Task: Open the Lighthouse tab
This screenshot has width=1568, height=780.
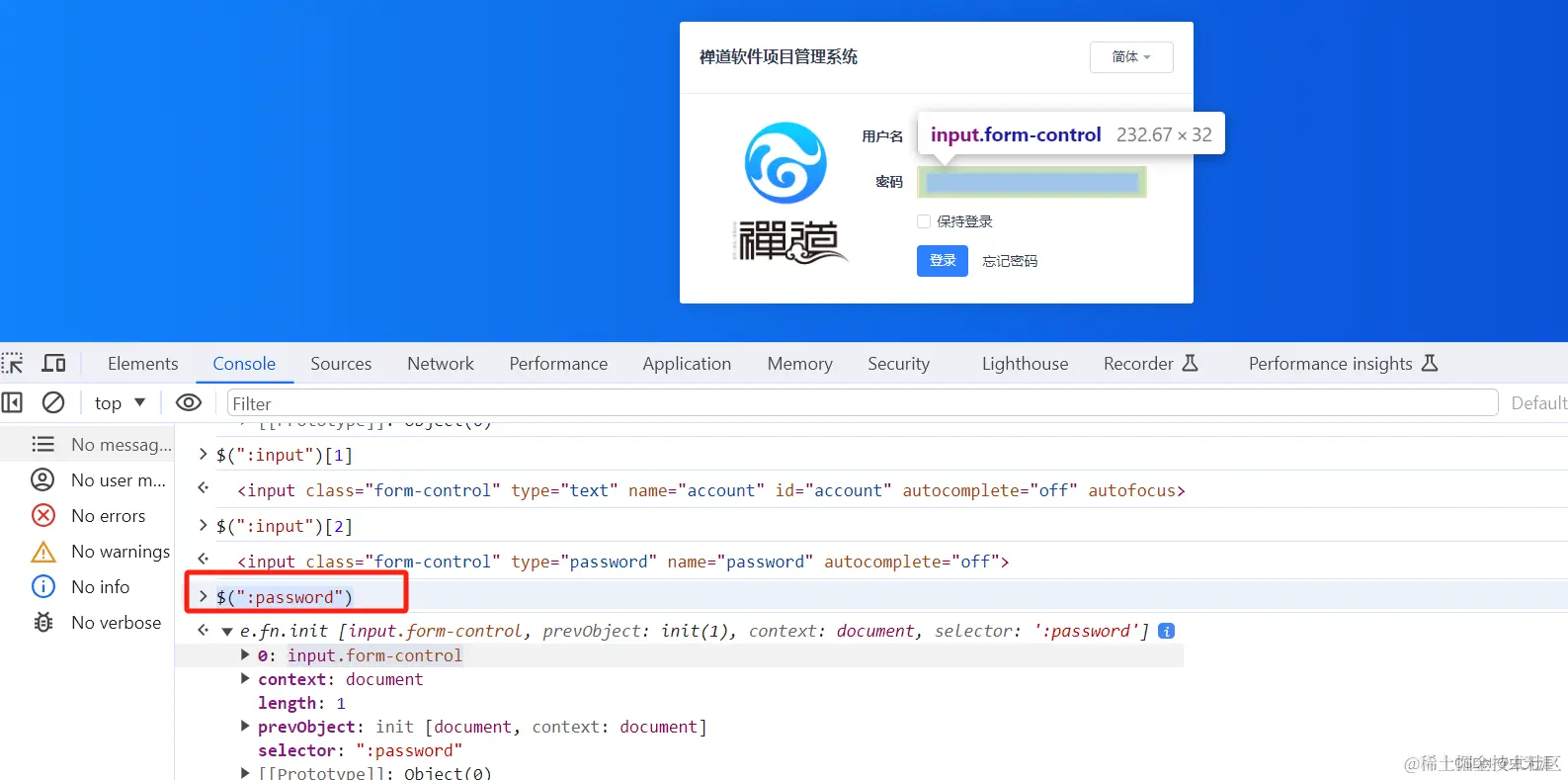Action: click(x=1025, y=363)
